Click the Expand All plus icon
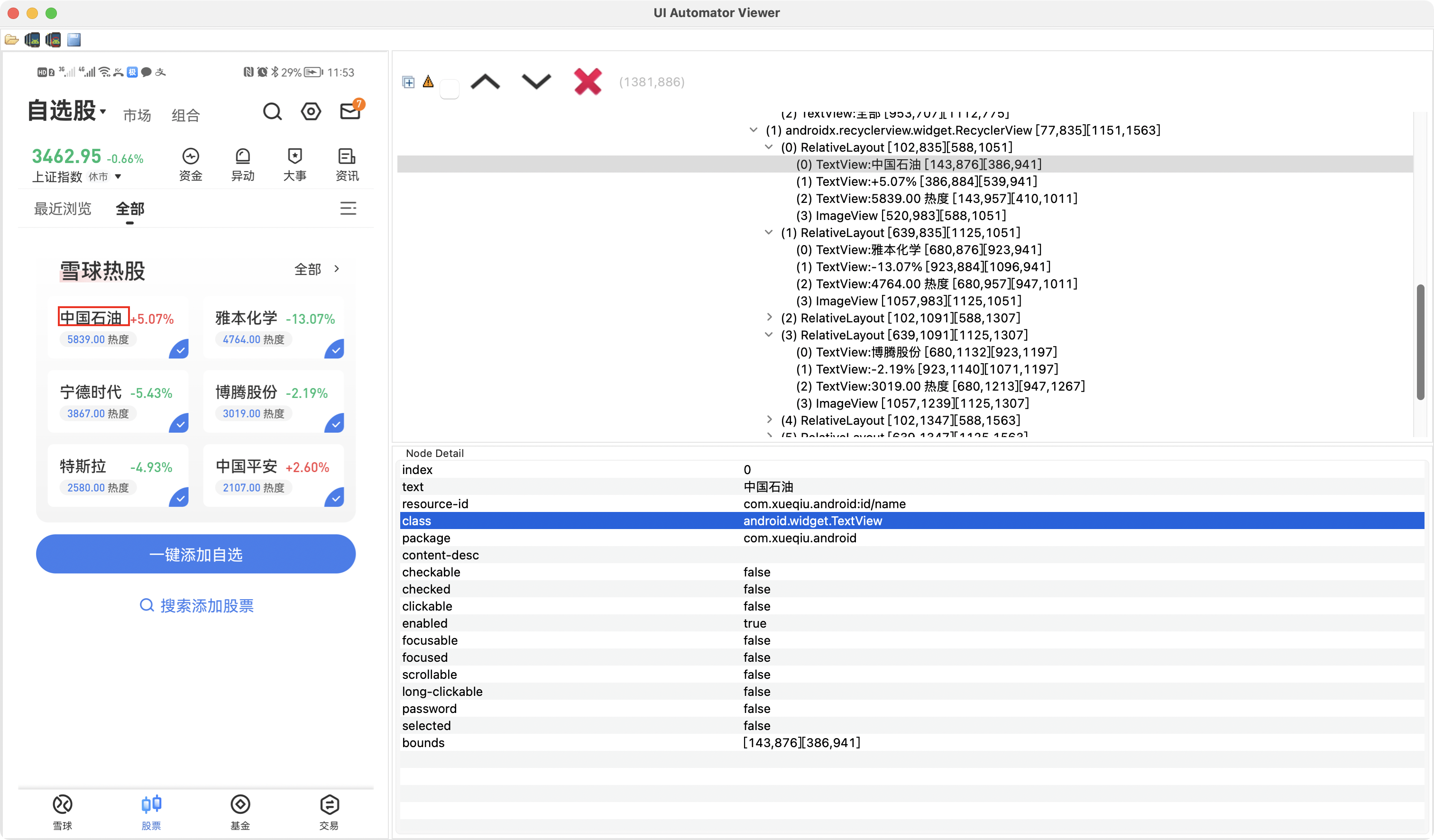This screenshot has height=840, width=1434. [408, 82]
